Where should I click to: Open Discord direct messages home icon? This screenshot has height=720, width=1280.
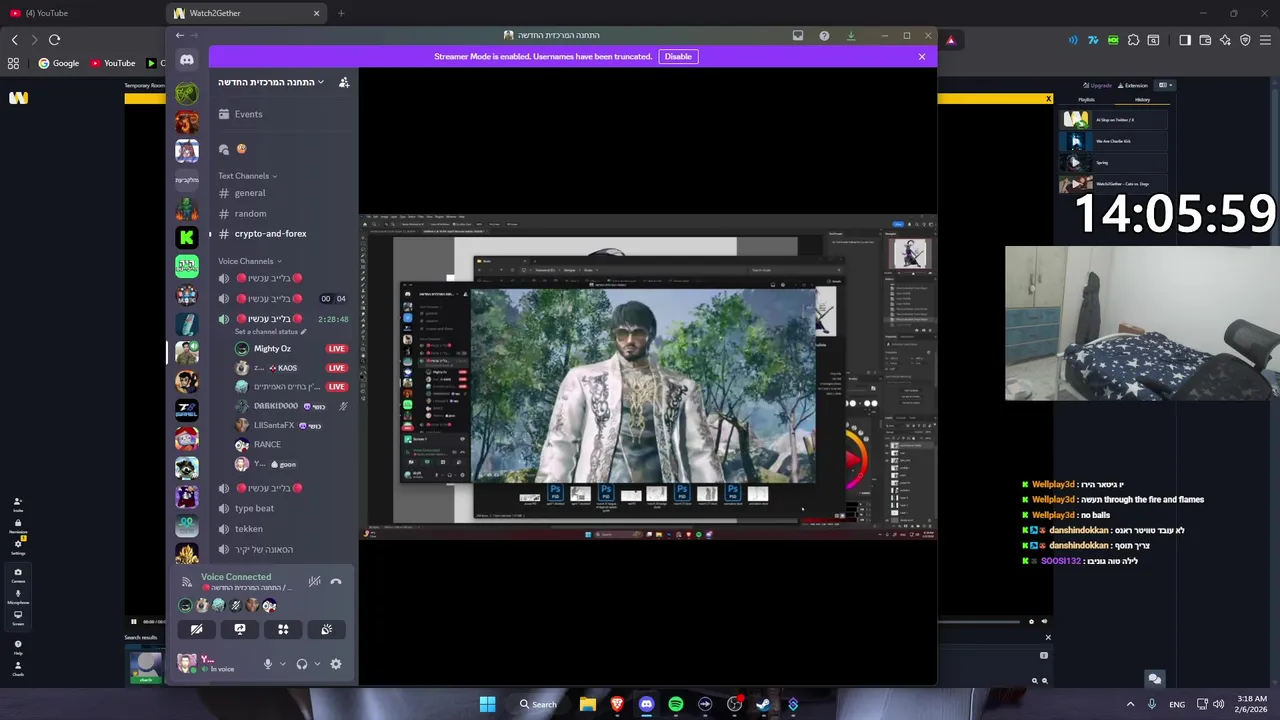pos(187,60)
